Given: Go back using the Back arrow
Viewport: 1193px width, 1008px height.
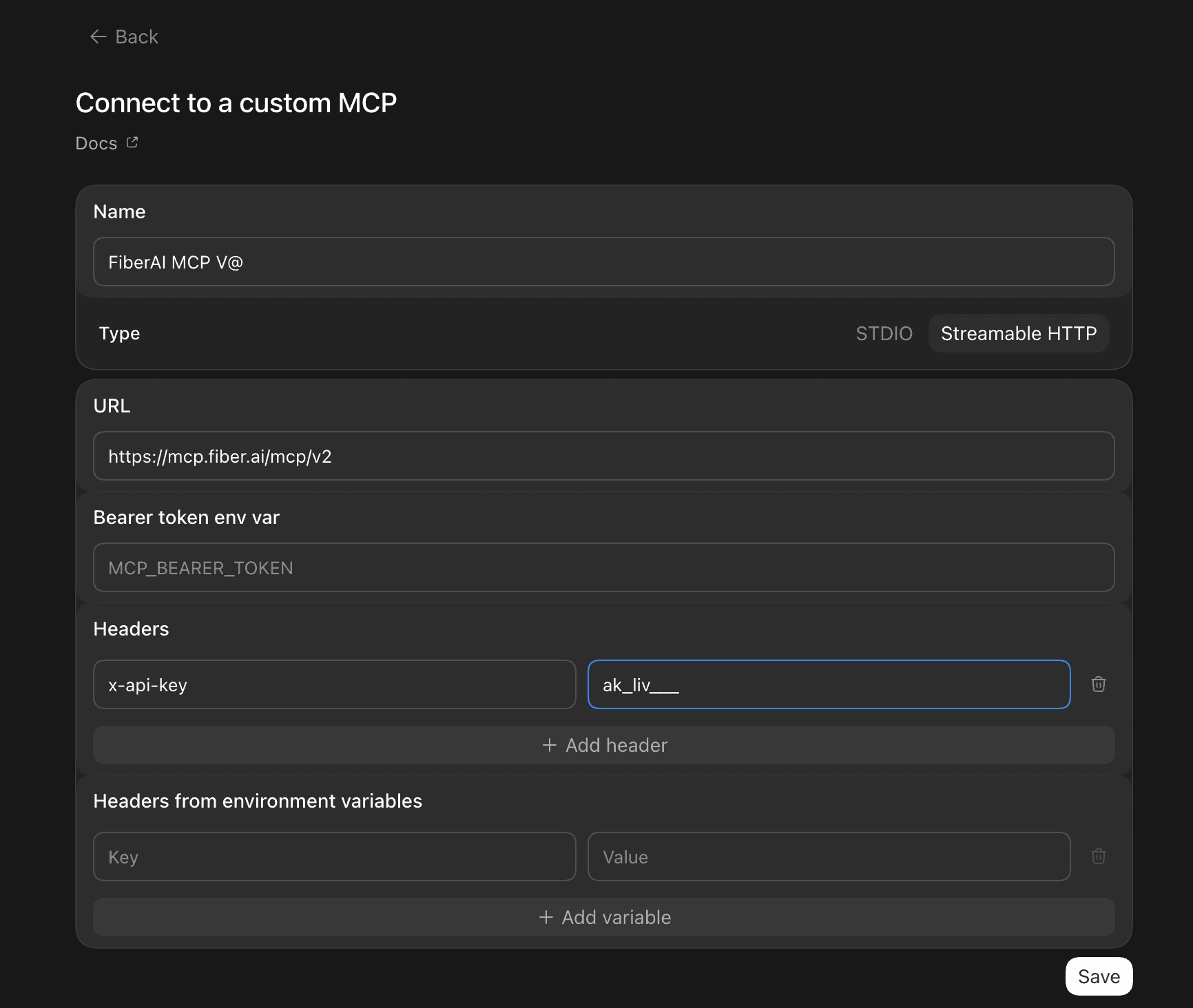Looking at the screenshot, I should [x=124, y=36].
